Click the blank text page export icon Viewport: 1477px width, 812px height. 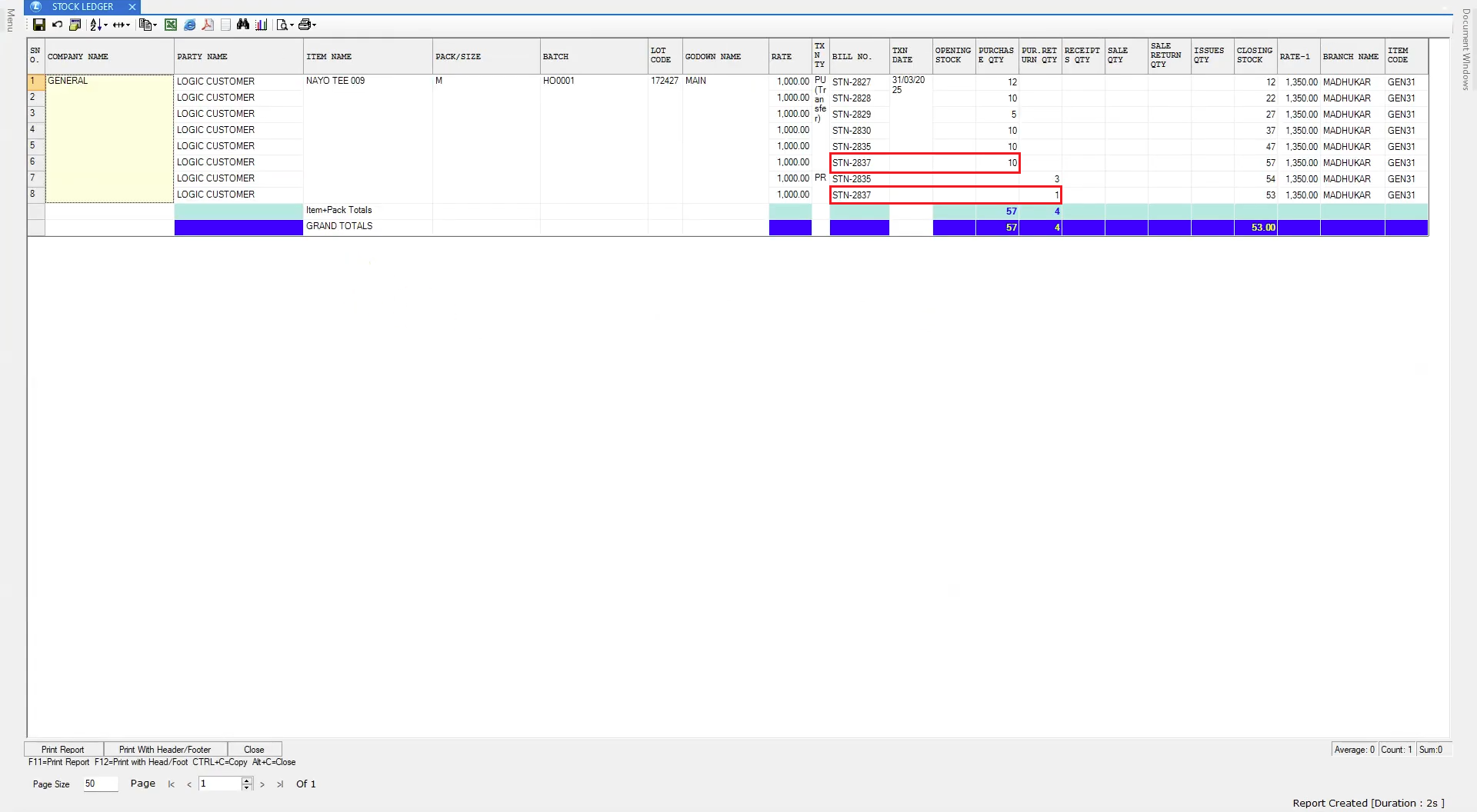[225, 25]
